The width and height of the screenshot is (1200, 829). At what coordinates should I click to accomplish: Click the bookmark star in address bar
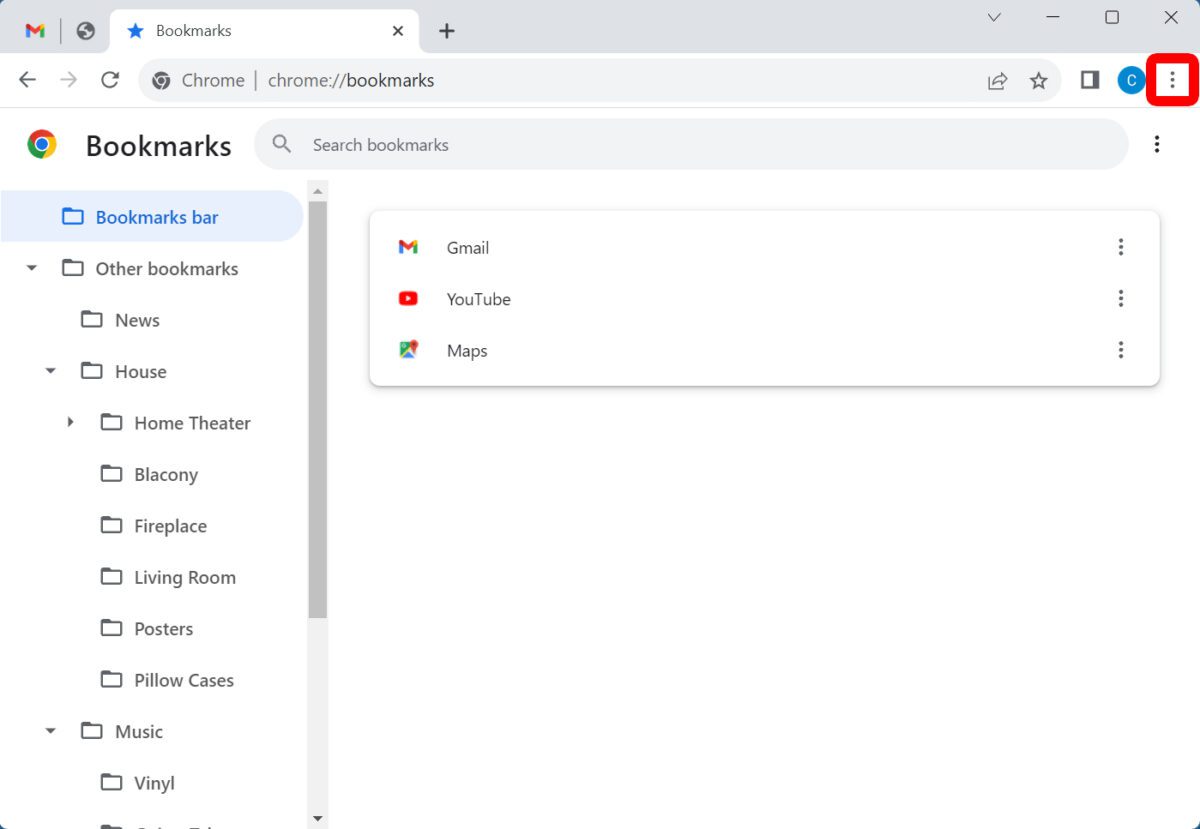click(x=1039, y=81)
